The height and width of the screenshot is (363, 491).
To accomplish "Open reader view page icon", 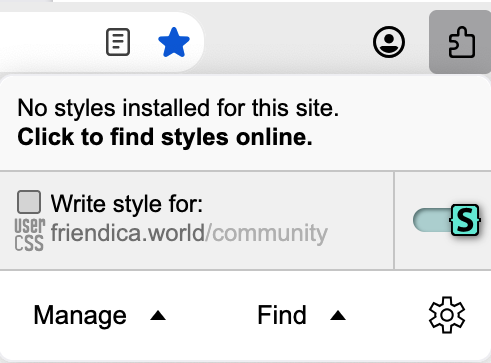I will tap(118, 42).
